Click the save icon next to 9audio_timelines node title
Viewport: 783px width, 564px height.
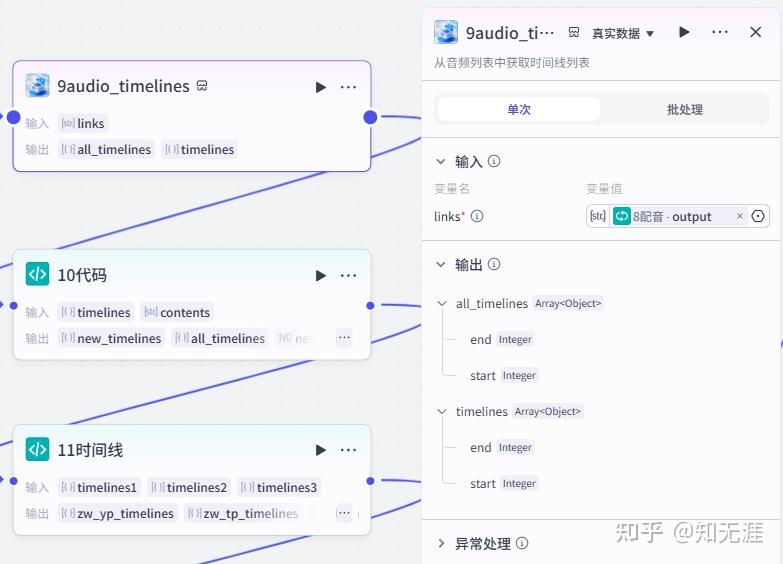coord(202,85)
